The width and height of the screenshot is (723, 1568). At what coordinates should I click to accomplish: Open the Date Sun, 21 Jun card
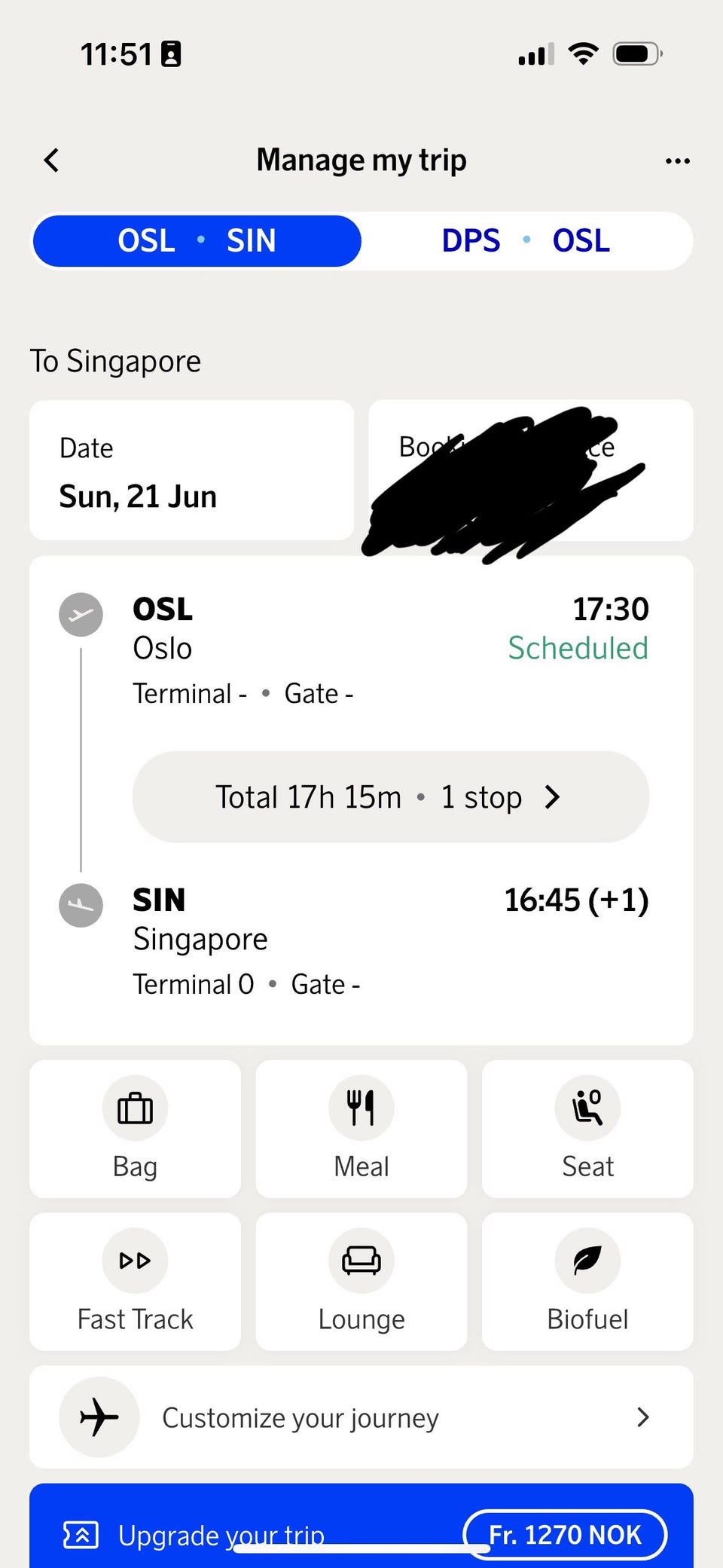click(191, 470)
